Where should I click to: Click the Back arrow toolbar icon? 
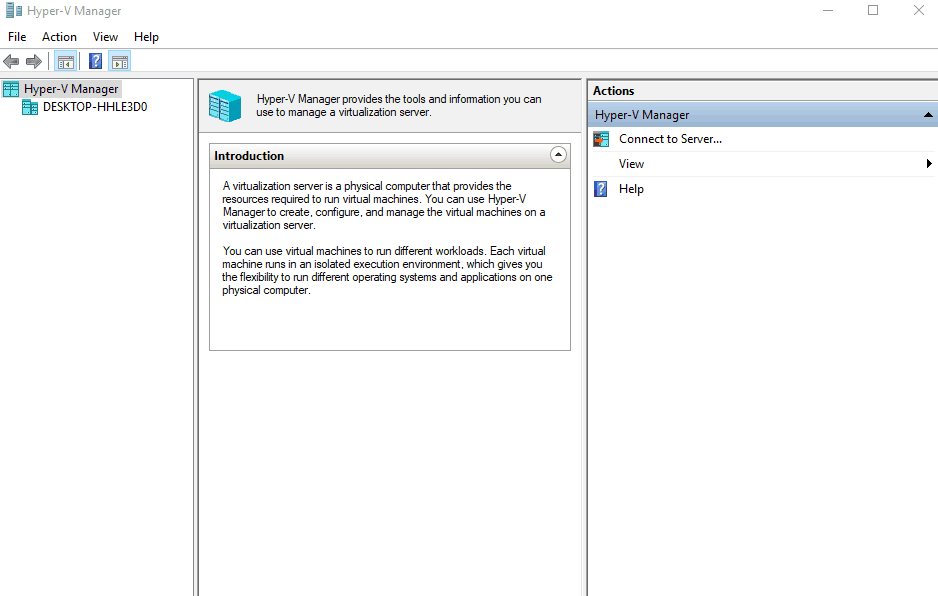pyautogui.click(x=11, y=61)
